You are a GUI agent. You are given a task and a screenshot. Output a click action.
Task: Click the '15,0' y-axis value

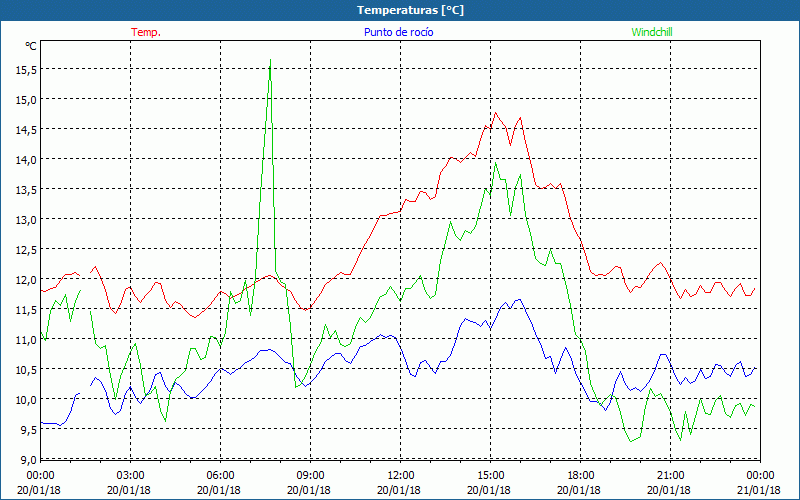(26, 101)
